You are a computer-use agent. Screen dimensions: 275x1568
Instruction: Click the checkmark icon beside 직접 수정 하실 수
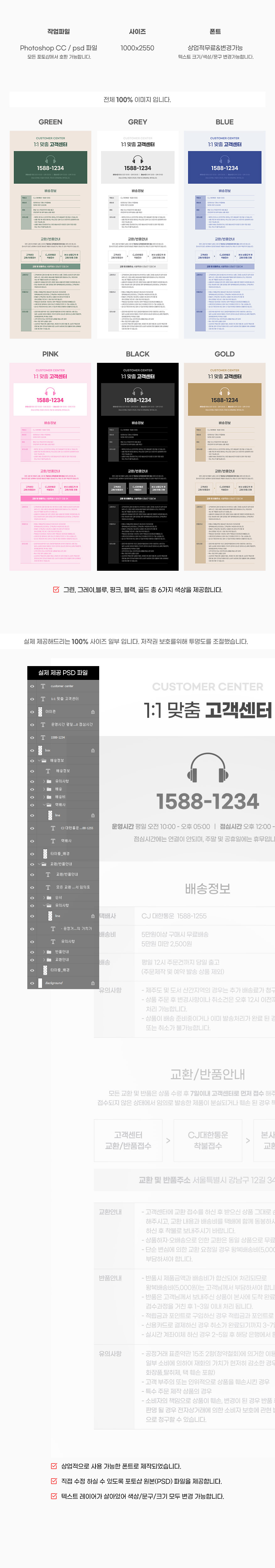click(x=54, y=1481)
